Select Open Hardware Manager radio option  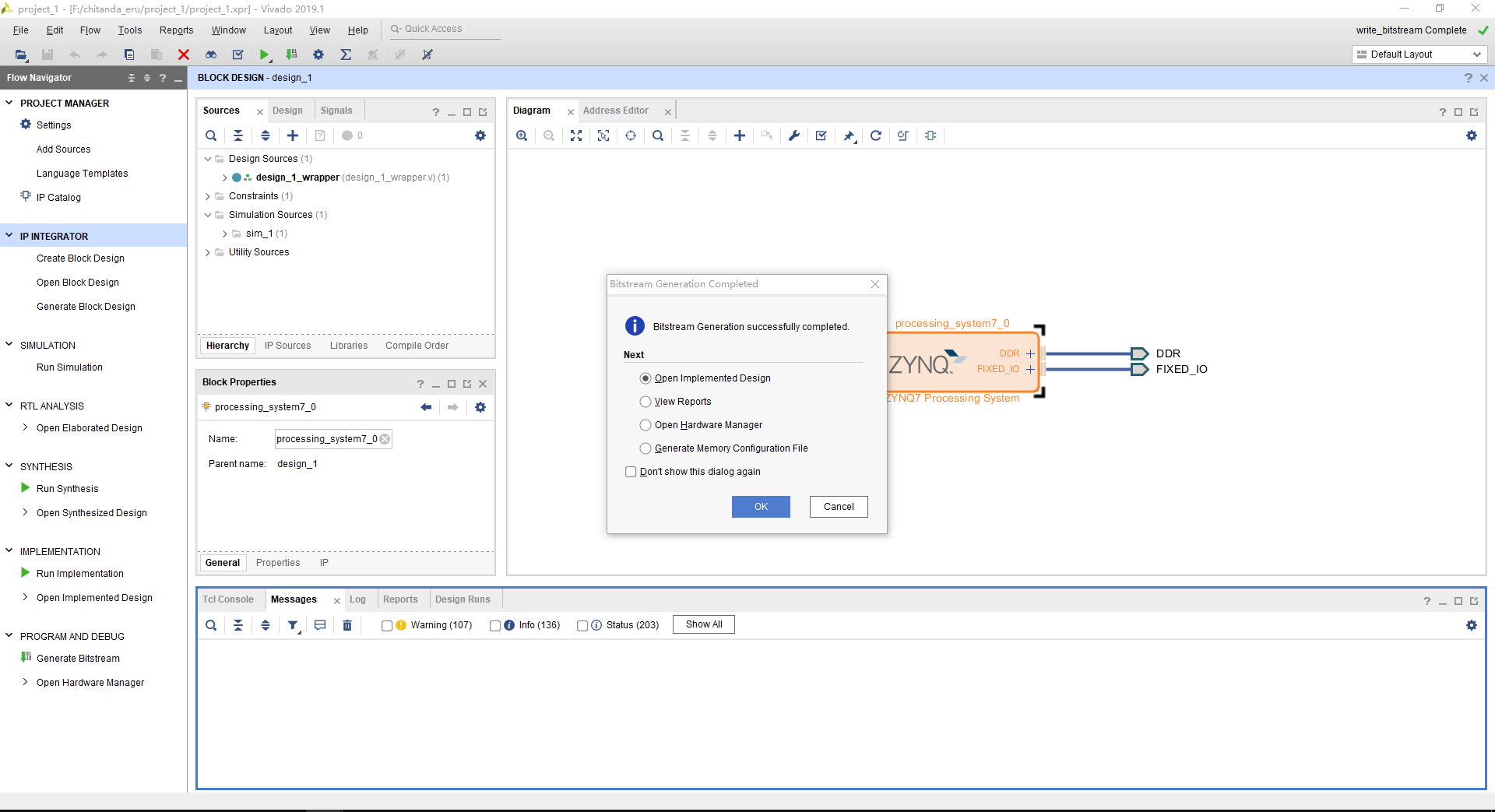tap(645, 425)
